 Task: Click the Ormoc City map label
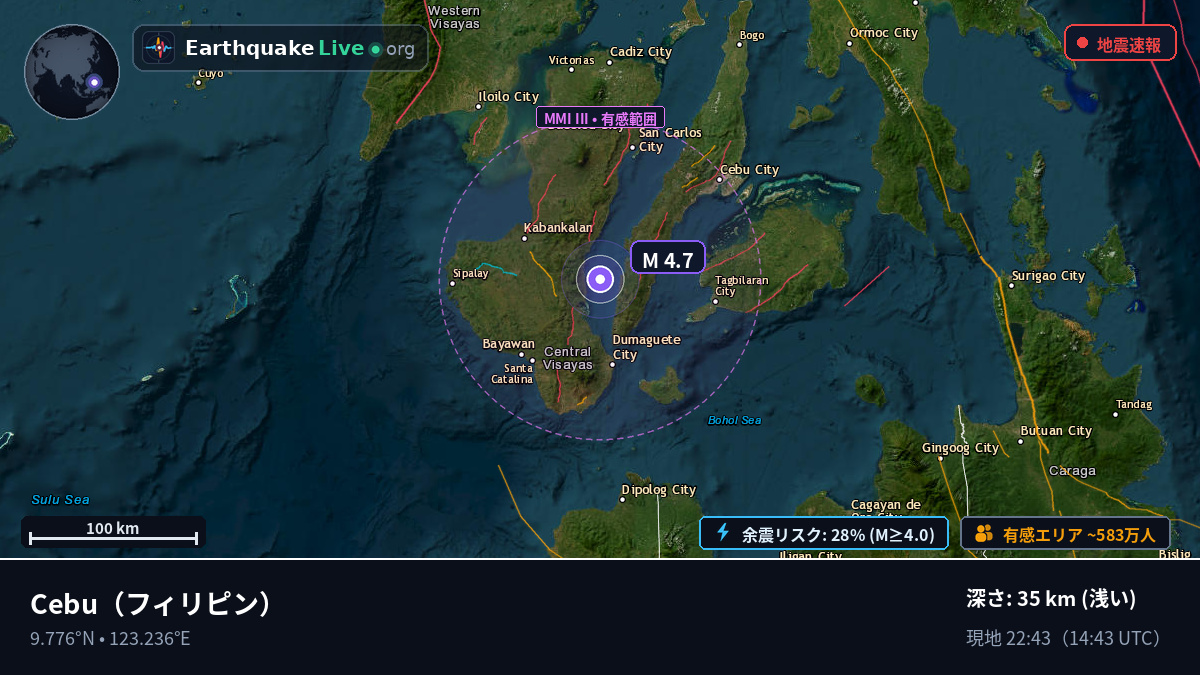(884, 33)
